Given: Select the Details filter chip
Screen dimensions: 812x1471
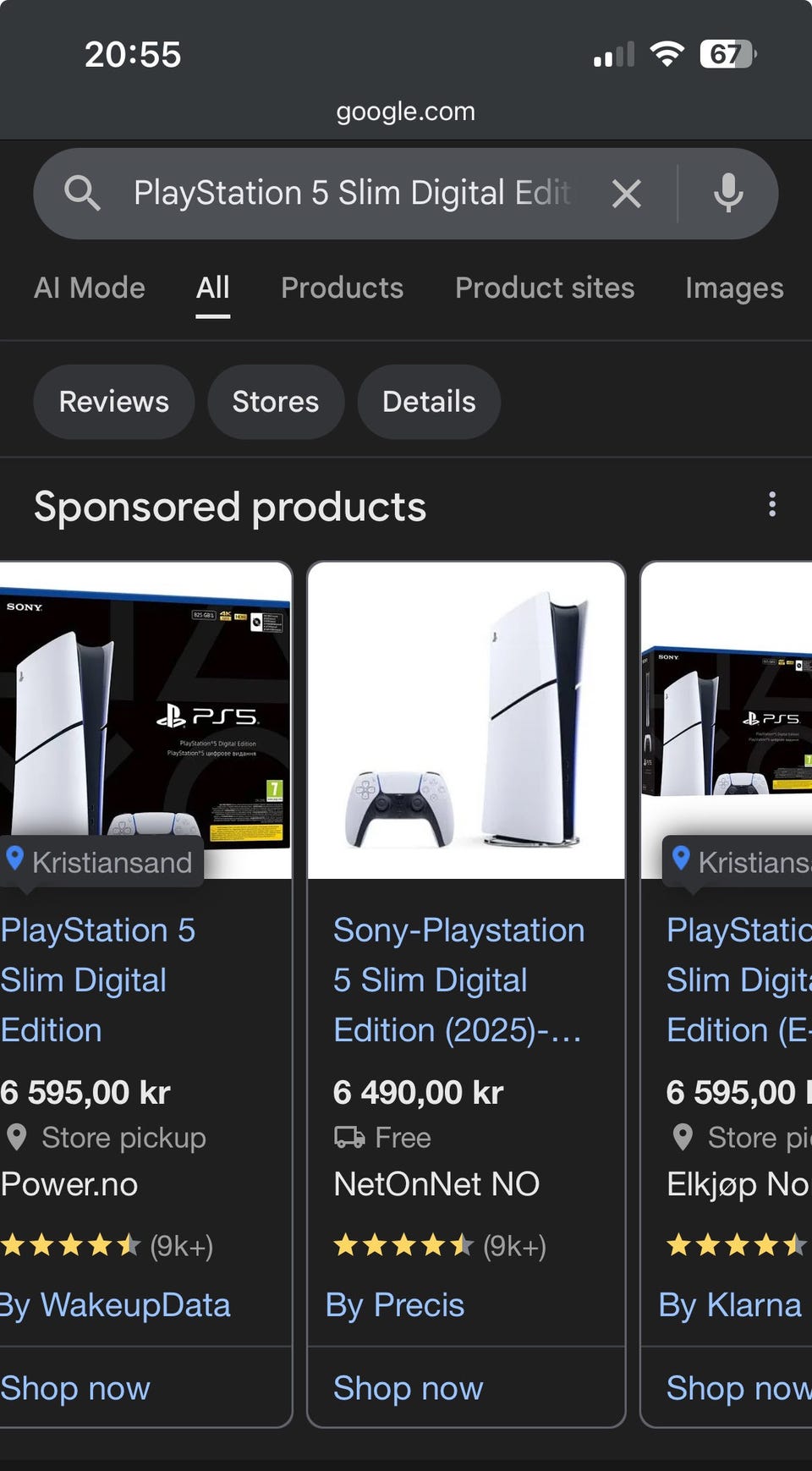Looking at the screenshot, I should point(429,402).
